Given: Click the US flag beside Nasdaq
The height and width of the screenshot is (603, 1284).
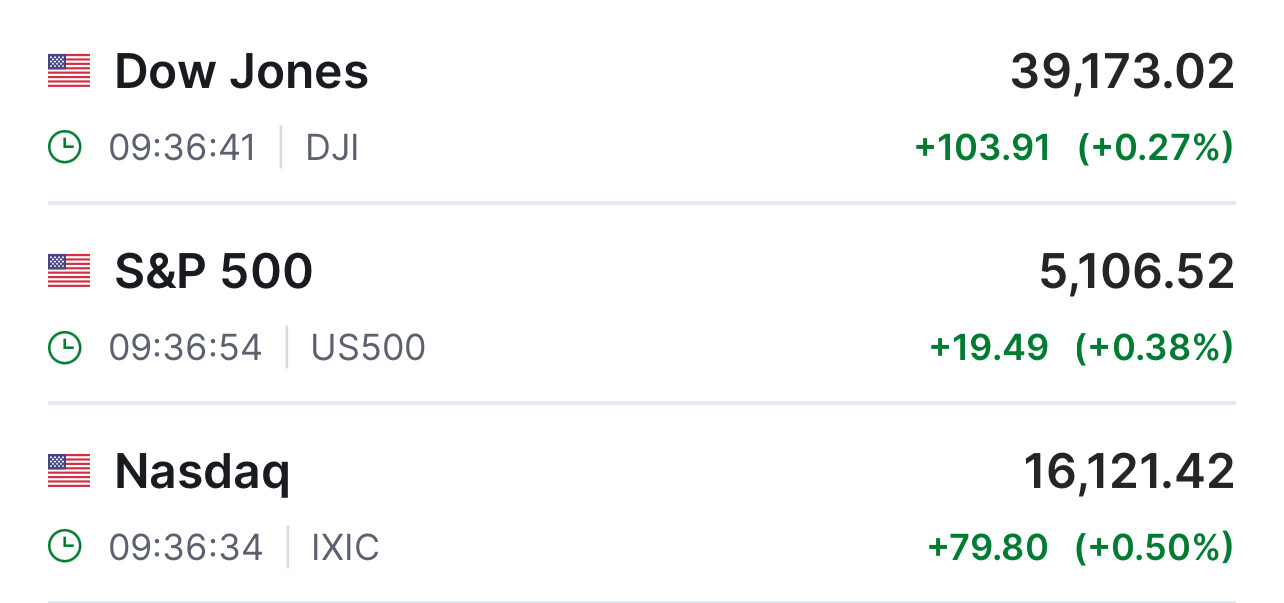Looking at the screenshot, I should coord(69,471).
